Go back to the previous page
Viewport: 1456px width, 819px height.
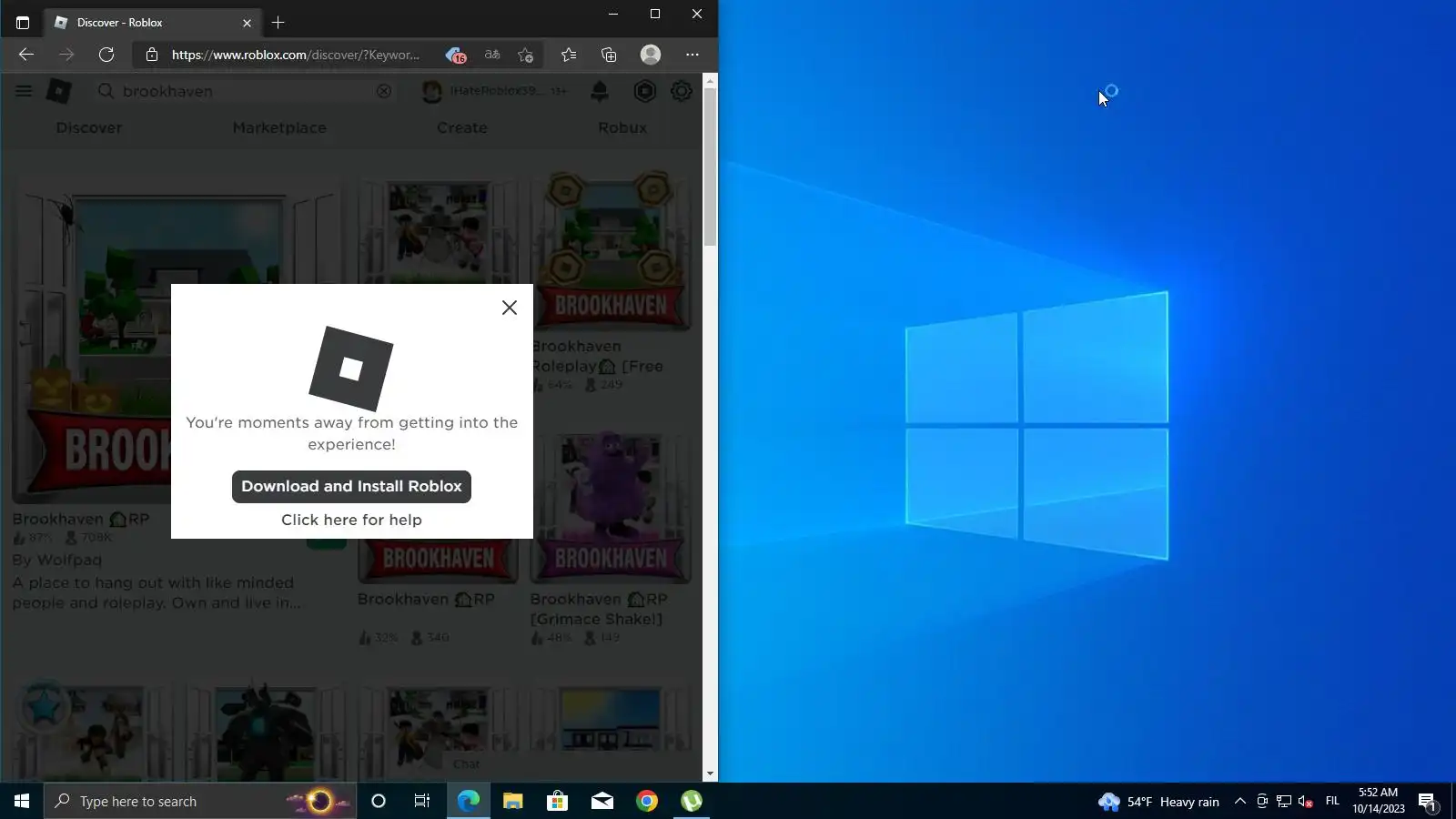[26, 55]
